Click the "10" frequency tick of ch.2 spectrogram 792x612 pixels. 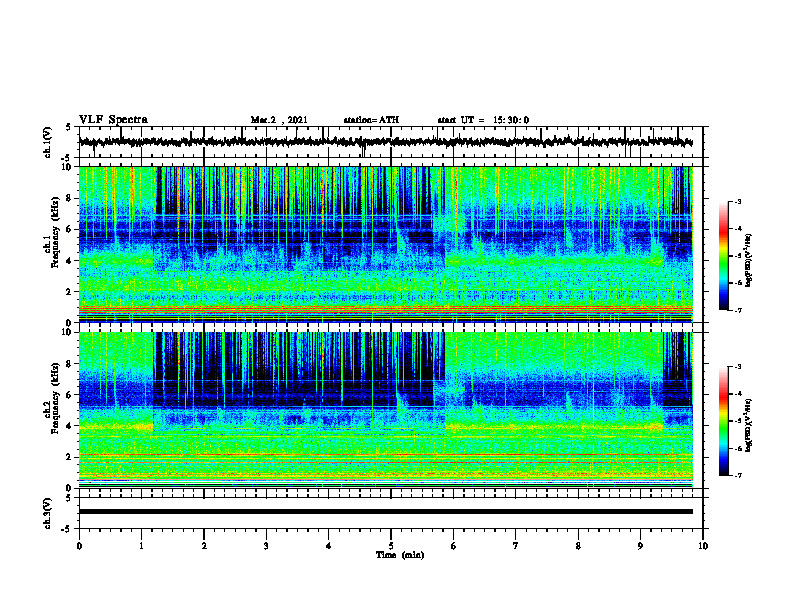point(68,332)
